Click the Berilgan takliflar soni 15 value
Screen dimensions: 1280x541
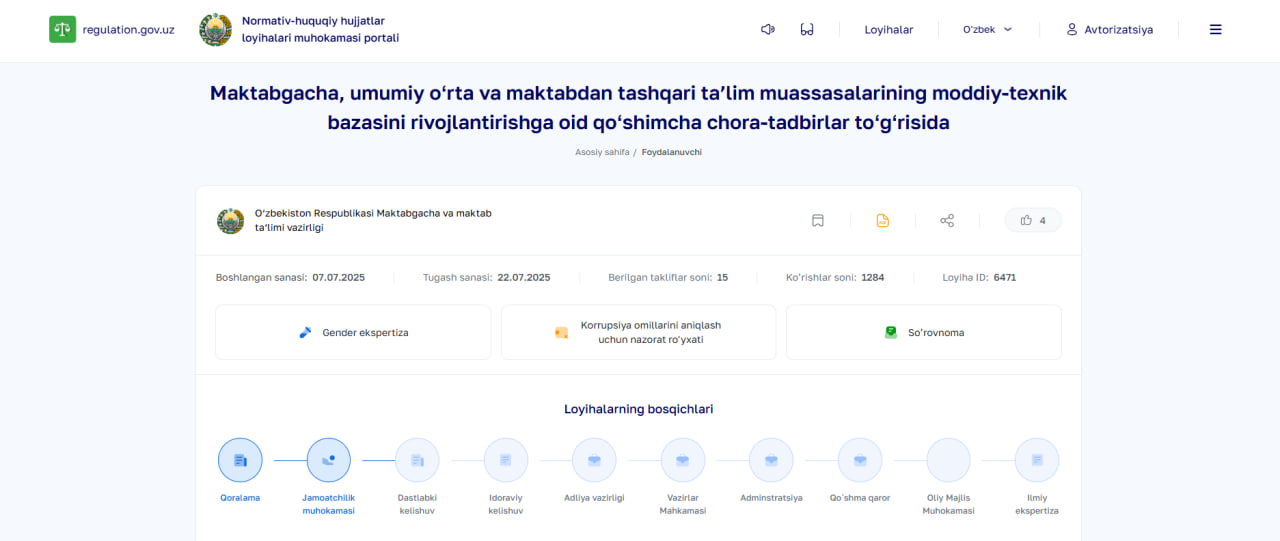point(722,277)
